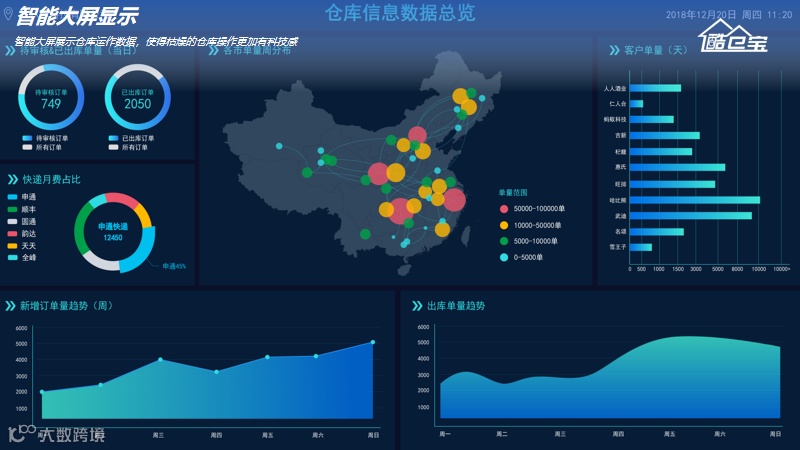The width and height of the screenshot is (800, 450).
Task: Select the 待审核订单 749 ring chart
Action: (51, 97)
